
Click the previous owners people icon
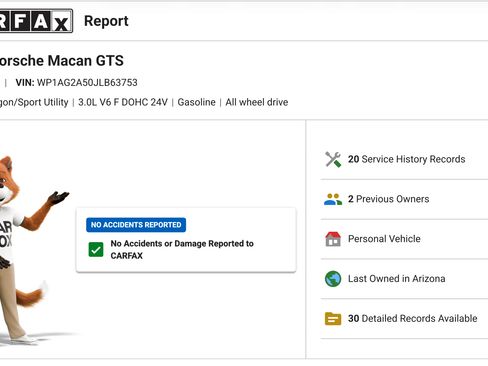click(333, 199)
